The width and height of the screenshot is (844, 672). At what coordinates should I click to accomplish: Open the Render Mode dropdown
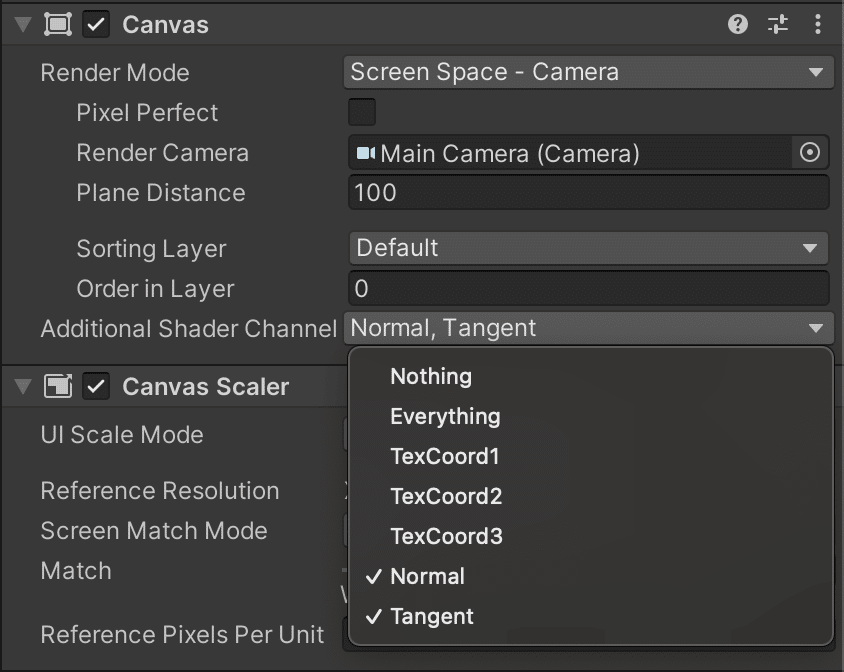coord(590,72)
